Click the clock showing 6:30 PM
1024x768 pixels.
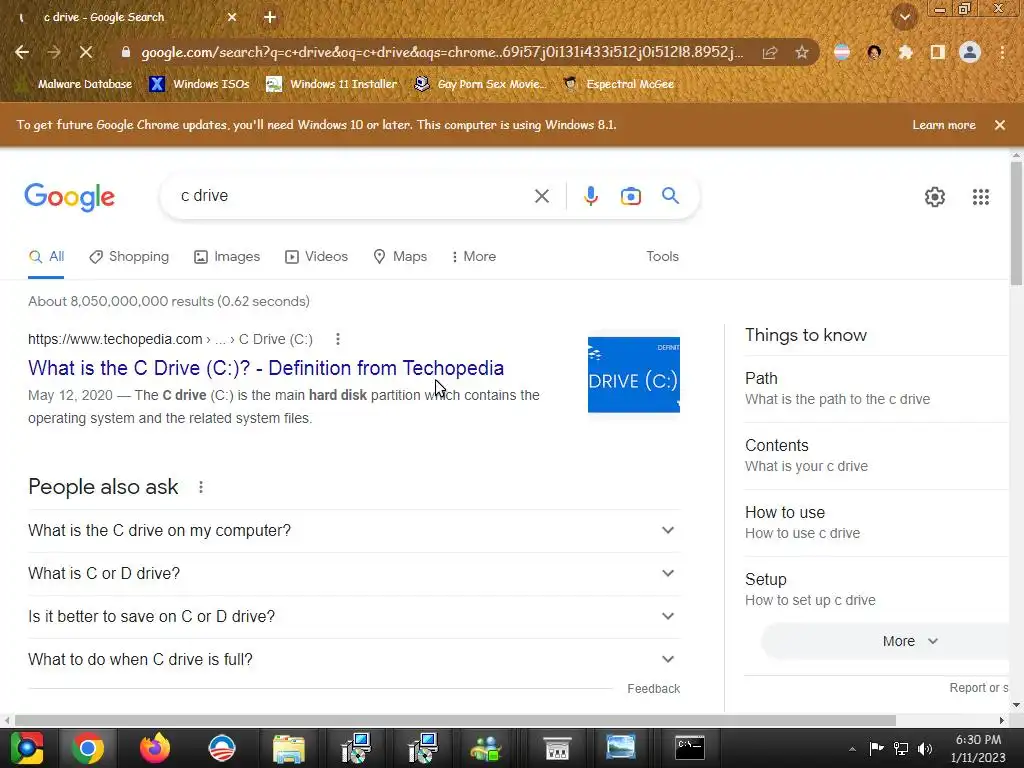(x=978, y=748)
